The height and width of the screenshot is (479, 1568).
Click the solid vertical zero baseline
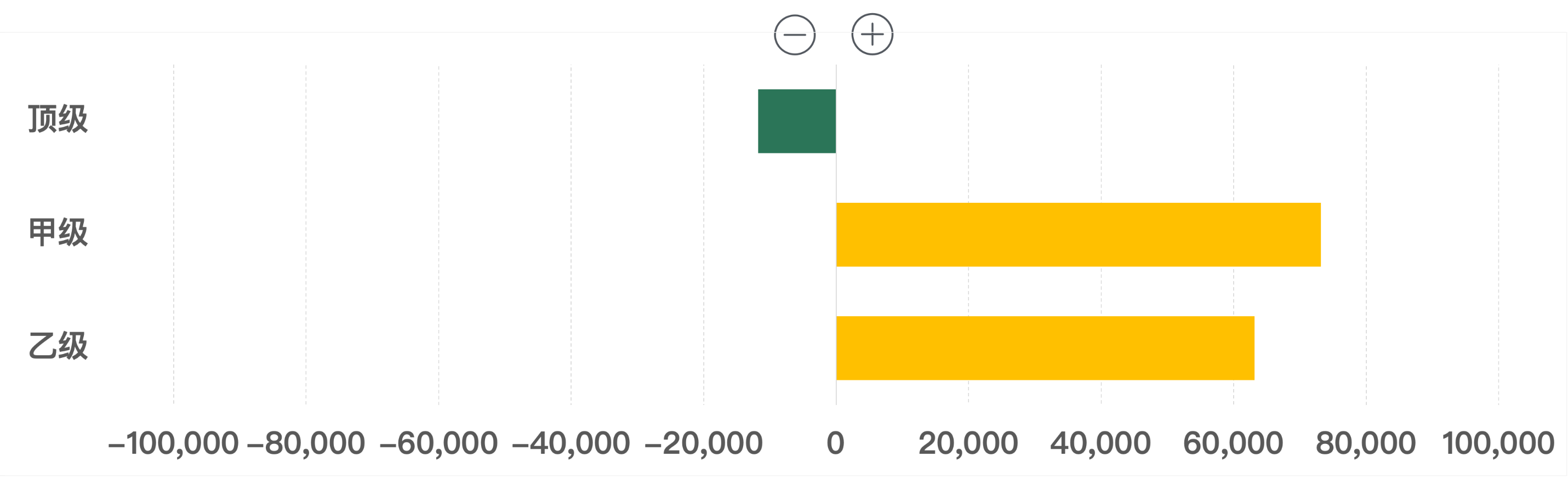[836, 176]
